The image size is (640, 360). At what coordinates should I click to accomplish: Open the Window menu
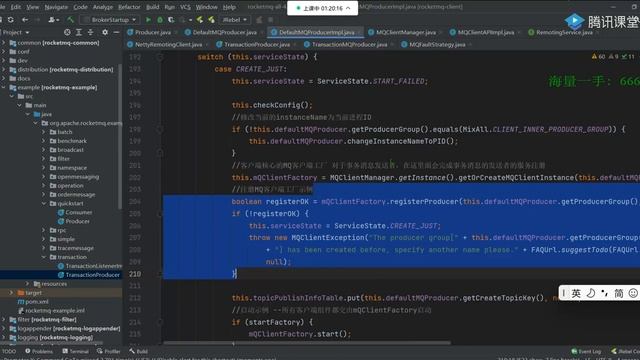[x=207, y=7]
